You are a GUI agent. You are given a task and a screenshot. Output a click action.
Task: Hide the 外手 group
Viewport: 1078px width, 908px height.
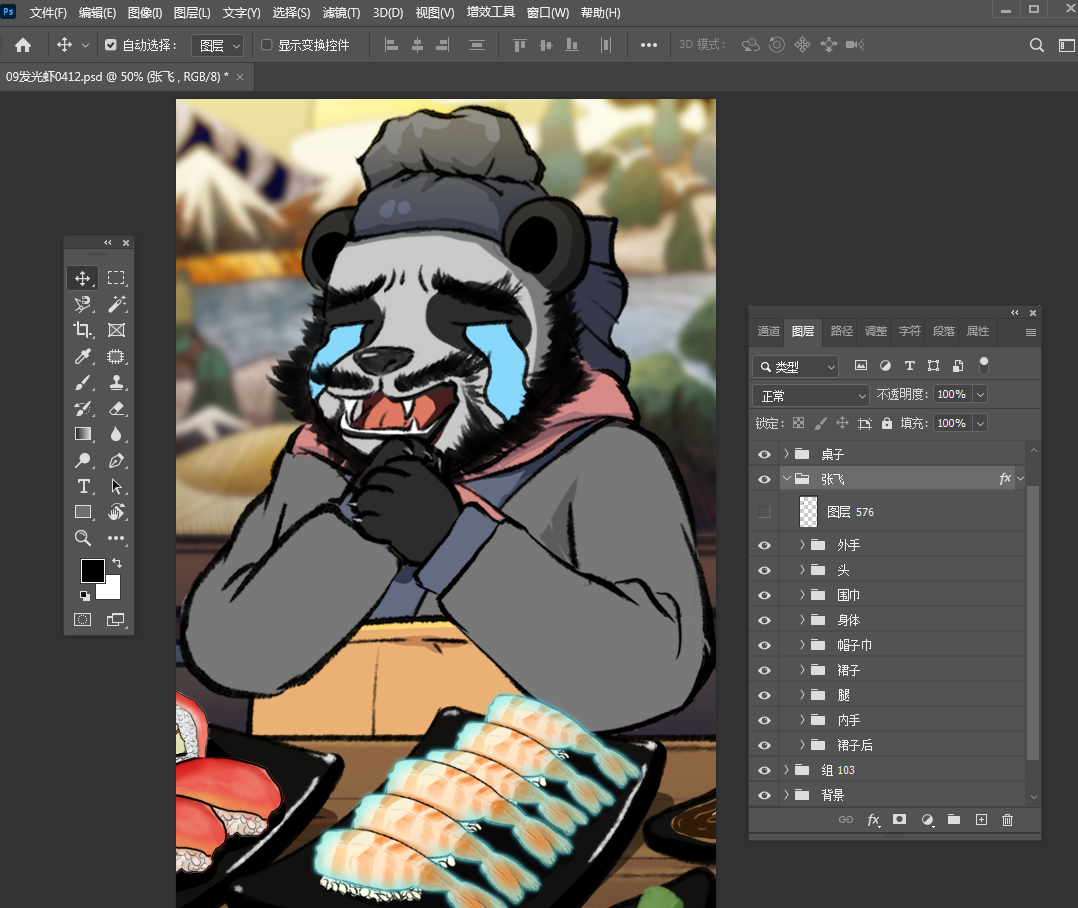pos(764,545)
